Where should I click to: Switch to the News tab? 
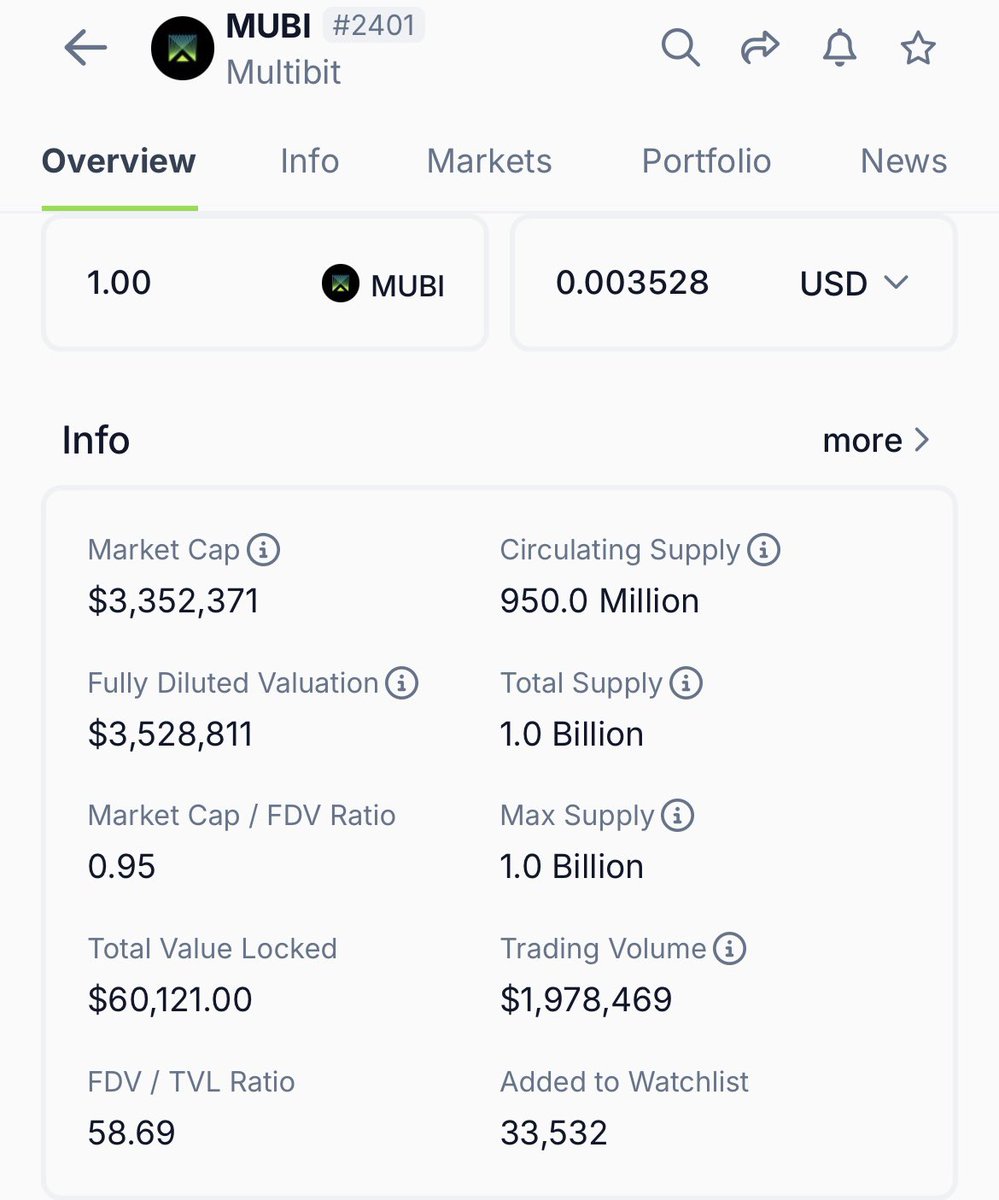pos(904,161)
